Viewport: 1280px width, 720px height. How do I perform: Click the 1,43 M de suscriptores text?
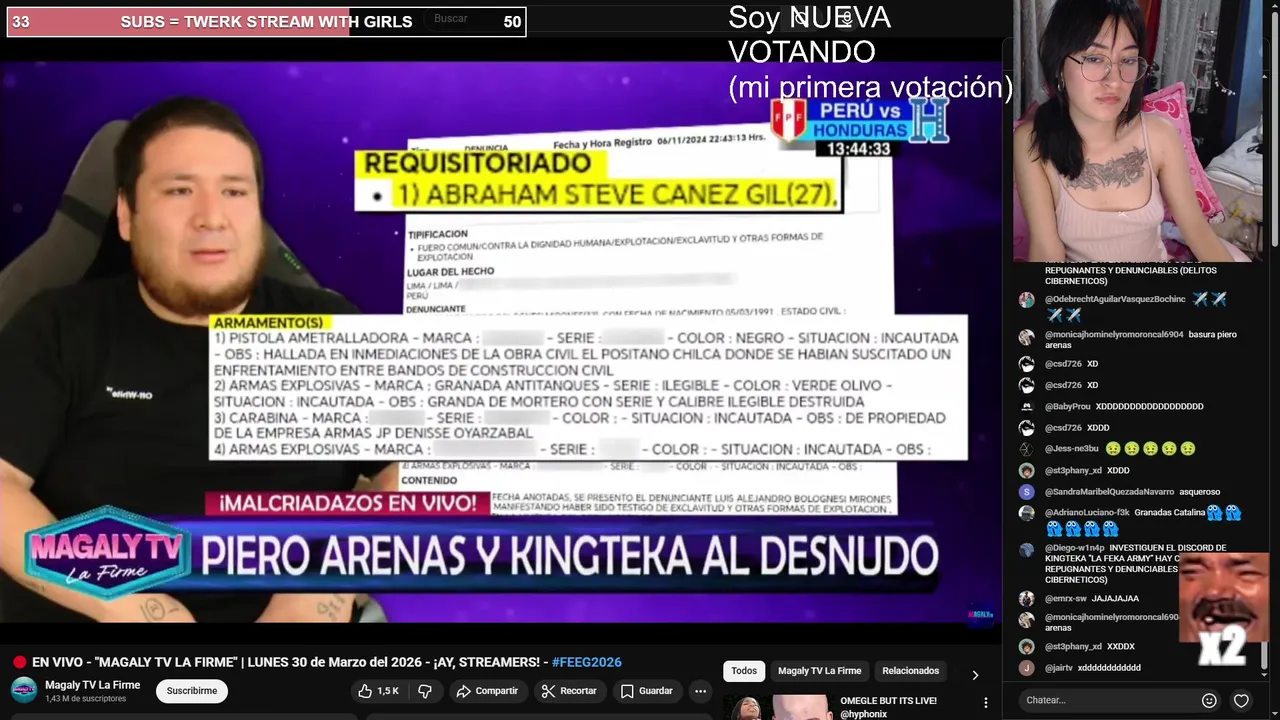85,699
